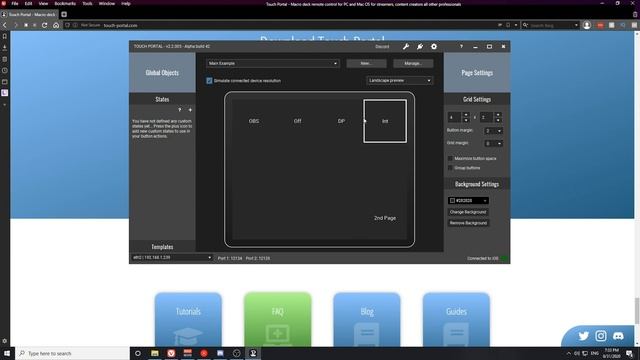This screenshot has width=640, height=360.
Task: Go to browser home page icon
Action: pyautogui.click(x=56, y=25)
